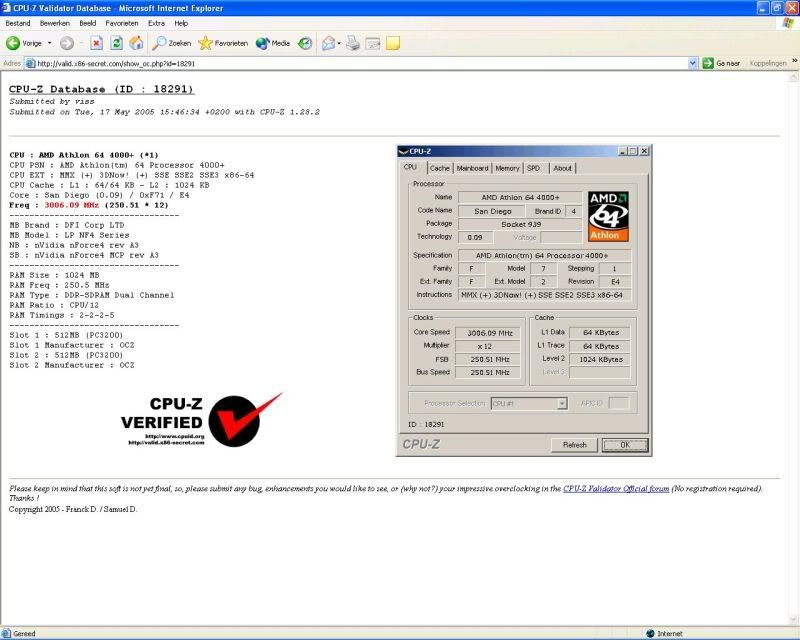Click the Stop loading icon

(96, 43)
